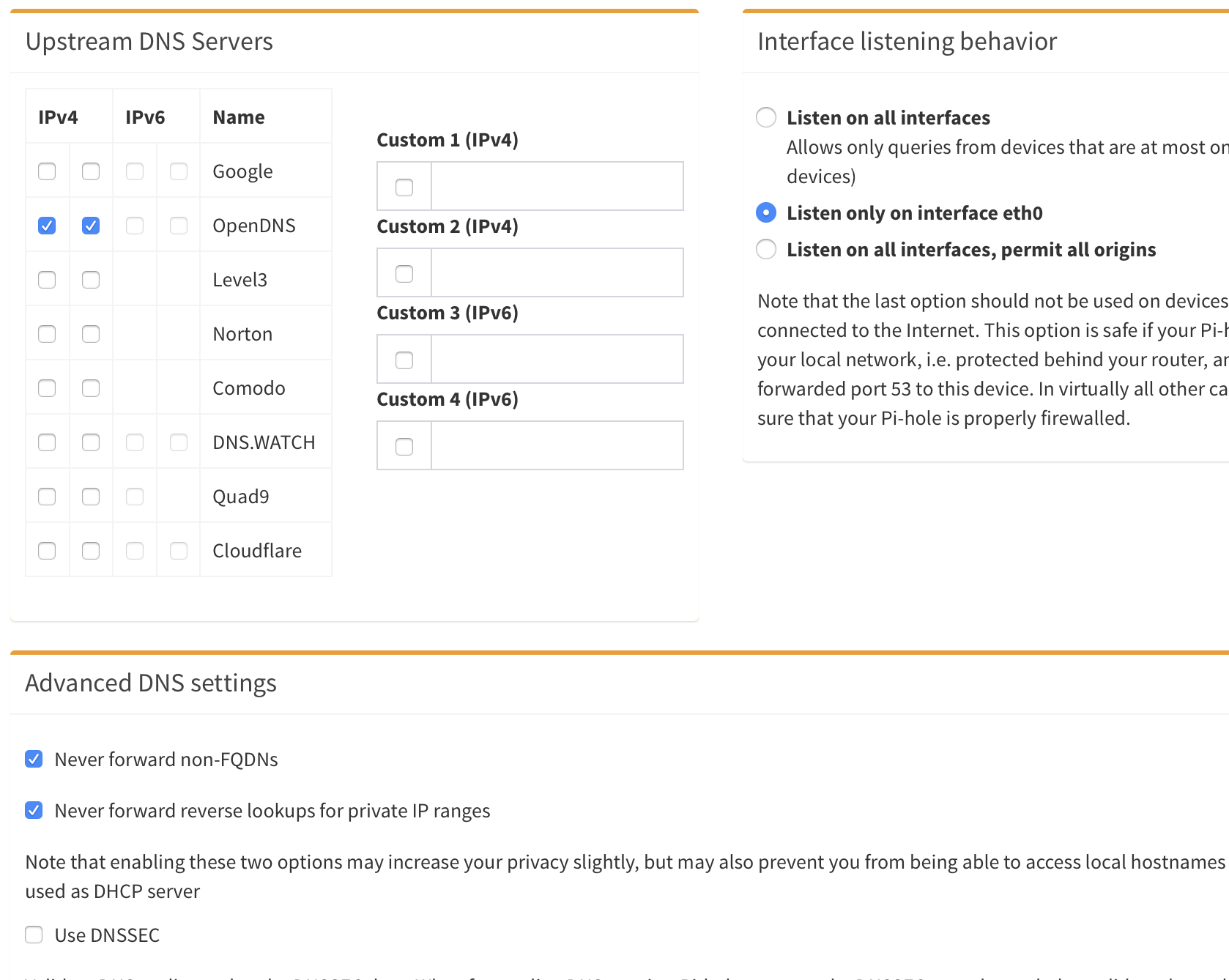
Task: Uncheck Never forward reverse lookups for private IP
Action: pos(34,810)
